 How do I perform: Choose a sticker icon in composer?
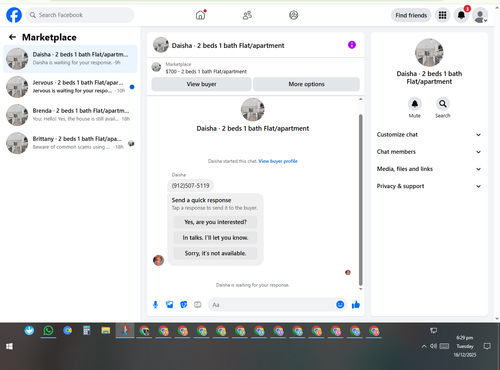[x=184, y=304]
